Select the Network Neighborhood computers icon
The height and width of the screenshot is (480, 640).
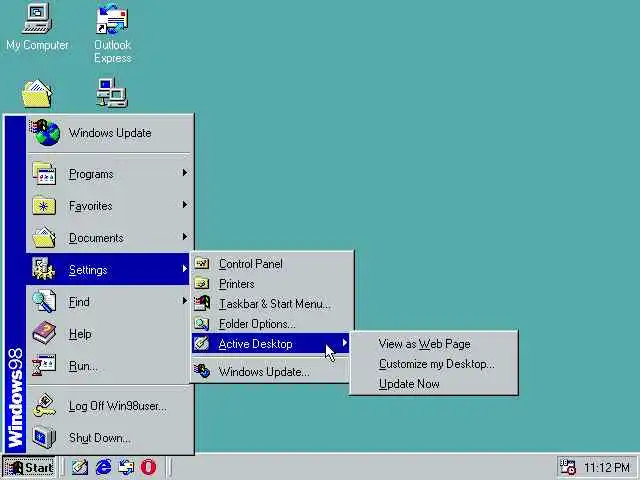pos(112,93)
